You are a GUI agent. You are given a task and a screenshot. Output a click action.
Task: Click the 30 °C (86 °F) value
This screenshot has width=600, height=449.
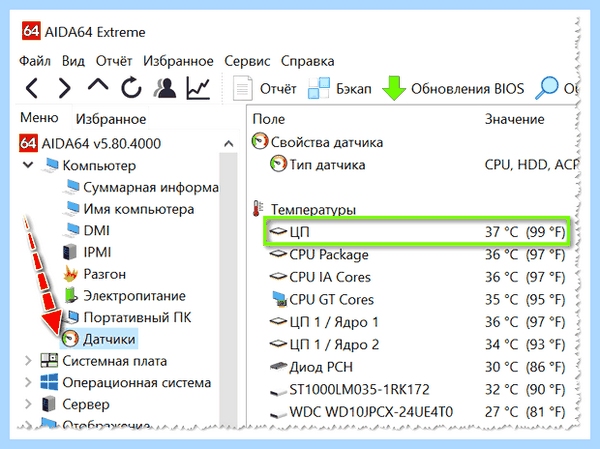(525, 367)
